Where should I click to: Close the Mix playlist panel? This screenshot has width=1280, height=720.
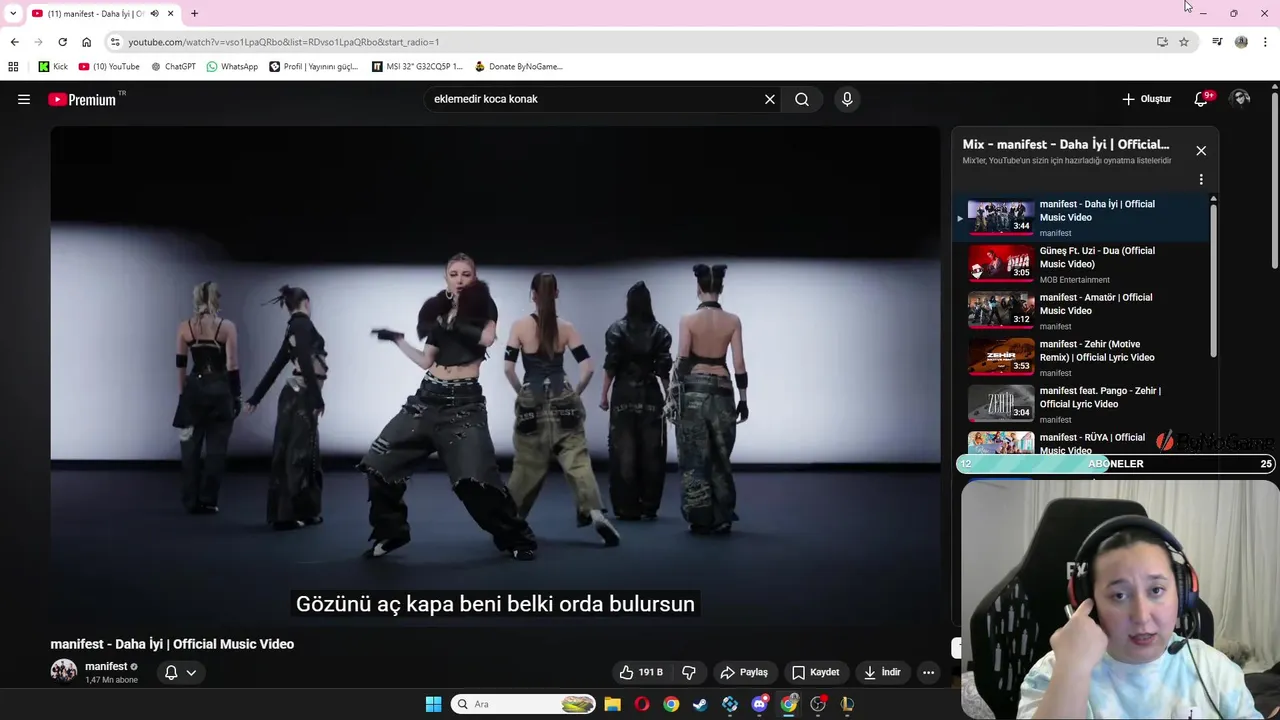1201,150
